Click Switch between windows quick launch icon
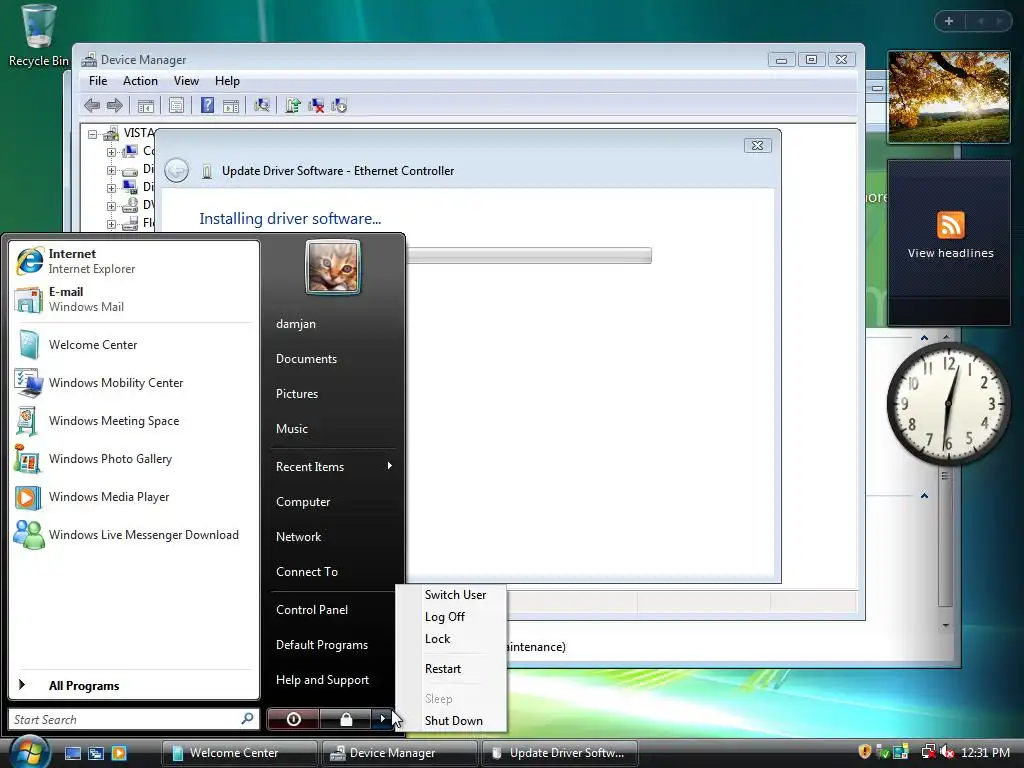 (96, 753)
